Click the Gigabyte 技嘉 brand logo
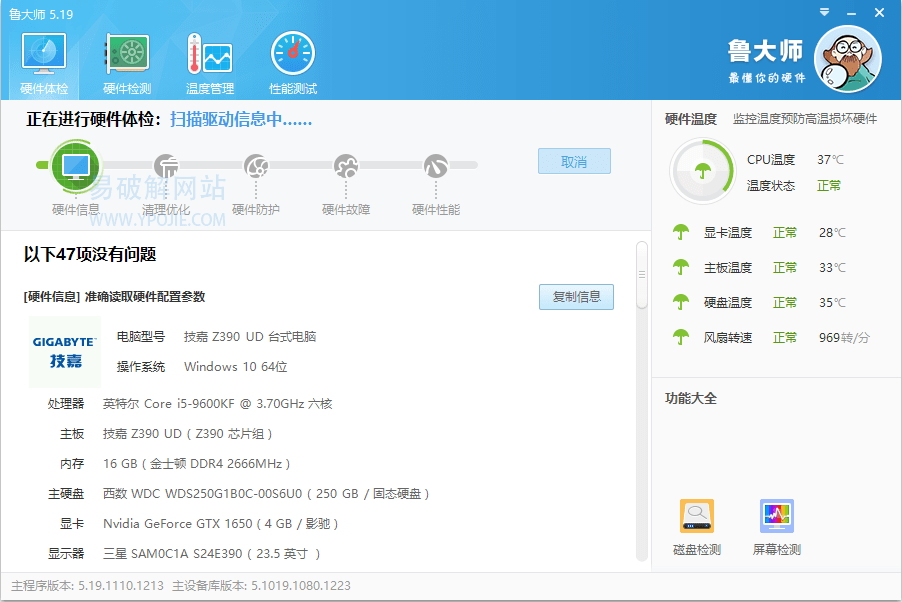Image resolution: width=902 pixels, height=602 pixels. pyautogui.click(x=65, y=351)
